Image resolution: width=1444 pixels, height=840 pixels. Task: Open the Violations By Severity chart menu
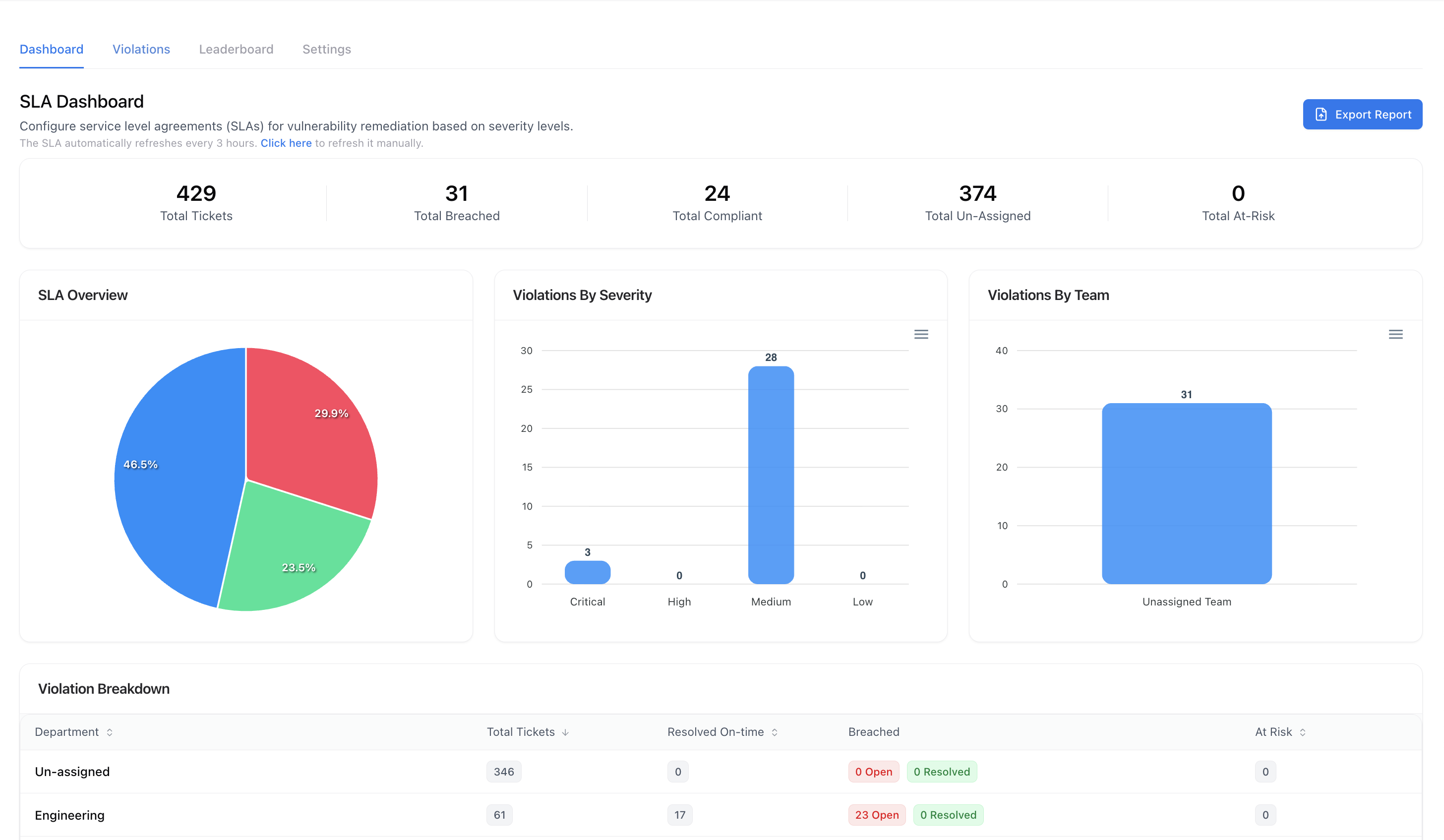(x=921, y=334)
